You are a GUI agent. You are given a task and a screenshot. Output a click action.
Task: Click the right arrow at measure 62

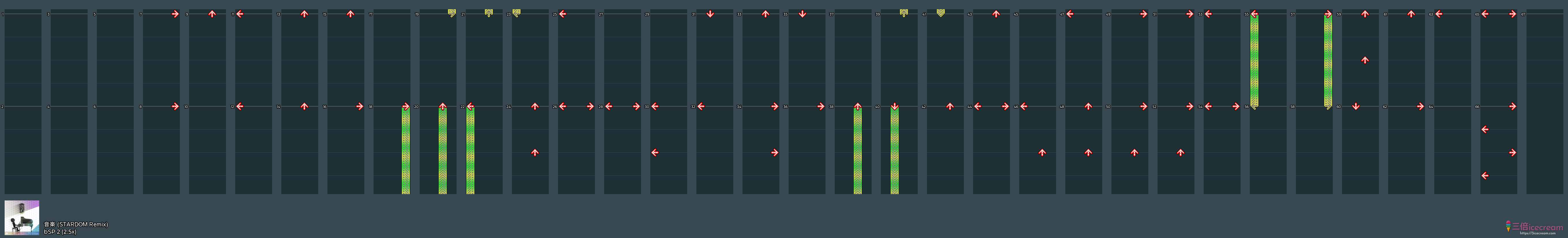coord(1421,107)
